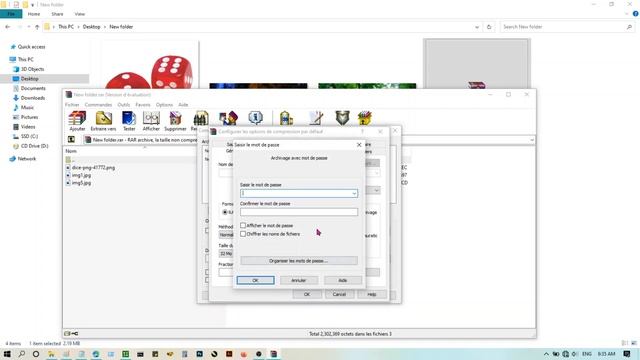Click Help in the compression options dialog
640x360 pixels.
pyautogui.click(x=371, y=294)
